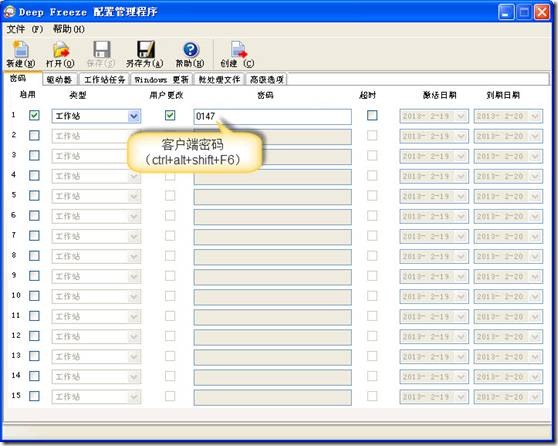Image resolution: width=558 pixels, height=446 pixels.
Task: Open the expiration date dropdown in row 11
Action: click(x=535, y=317)
